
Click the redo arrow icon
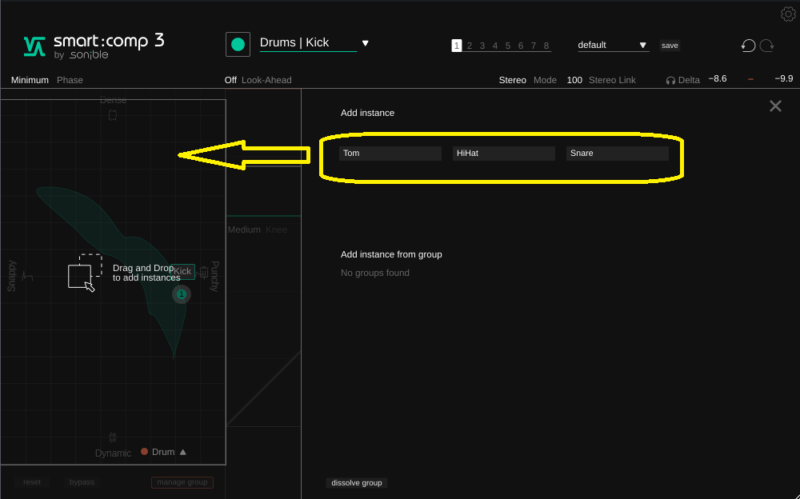[x=767, y=45]
